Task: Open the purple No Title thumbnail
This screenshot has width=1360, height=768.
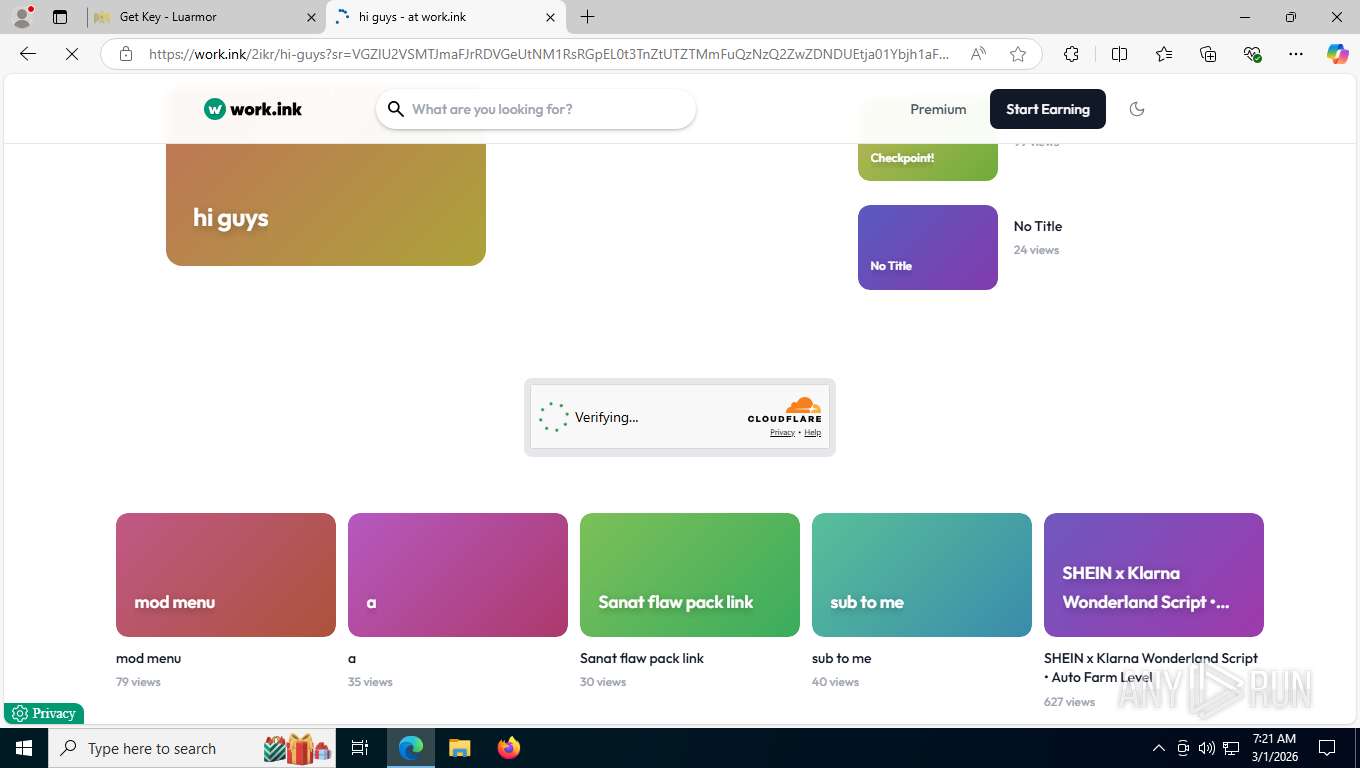Action: click(x=928, y=247)
